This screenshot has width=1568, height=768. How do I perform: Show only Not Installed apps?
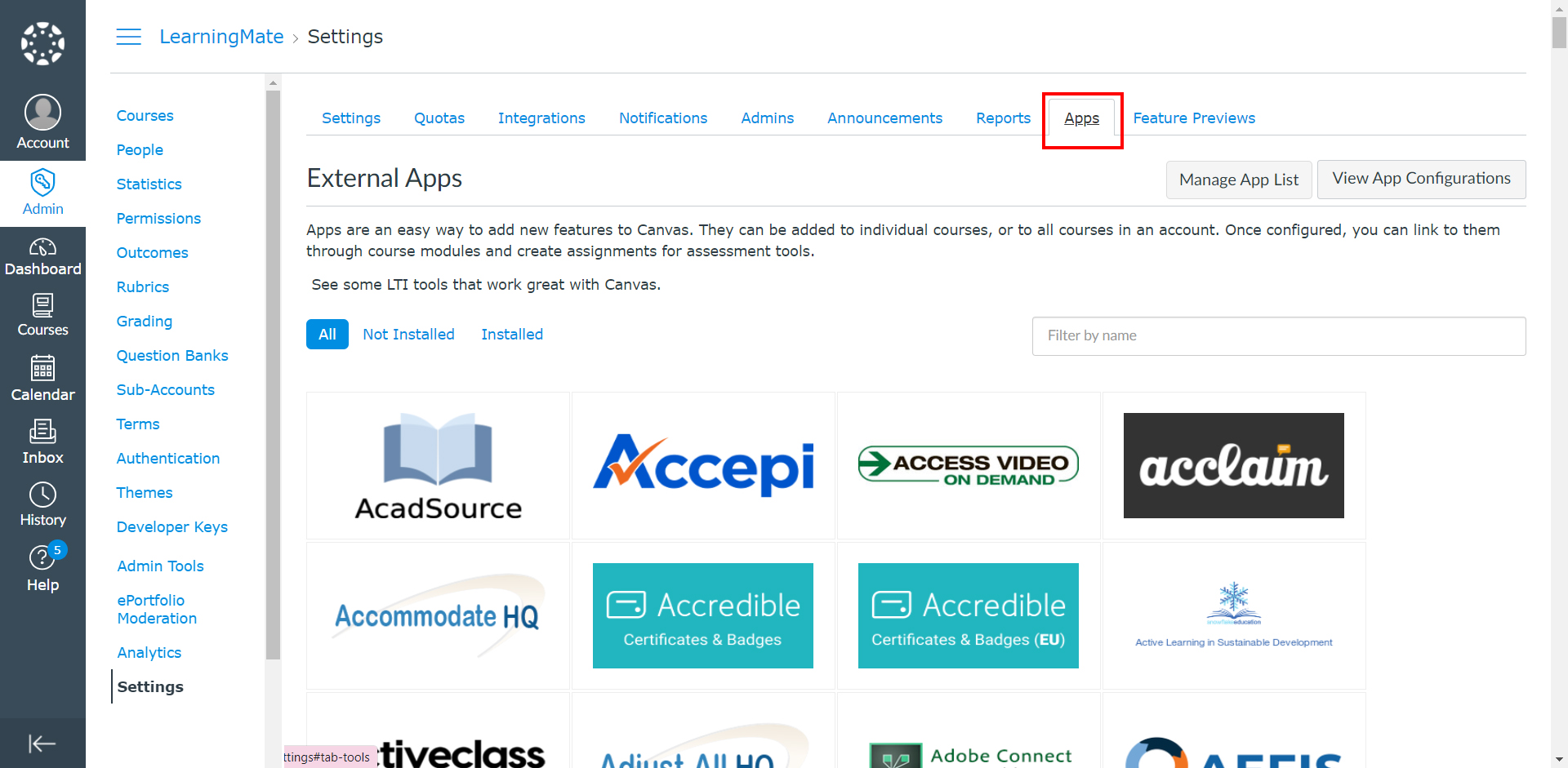tap(408, 335)
